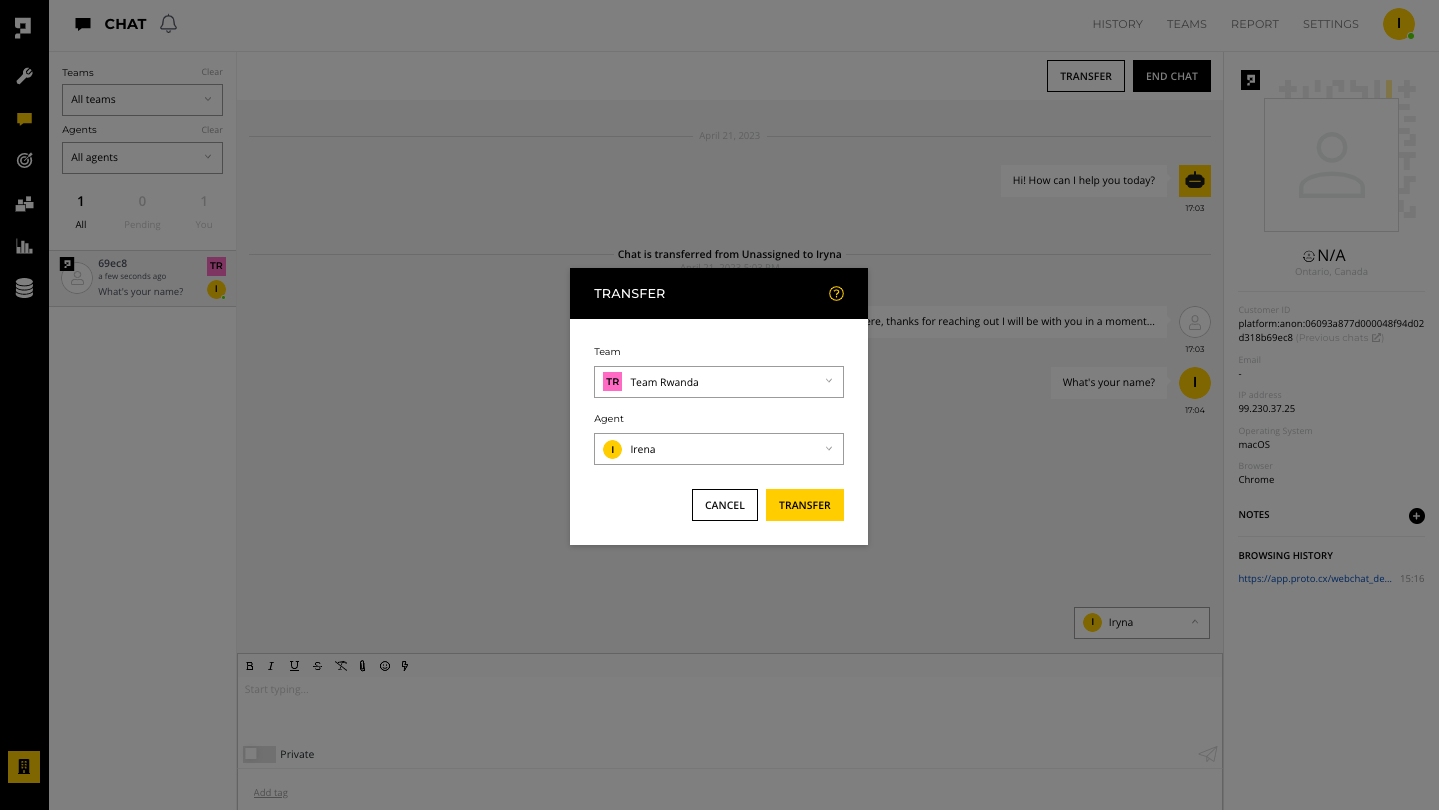Click the customer profile picture placeholder

click(x=1331, y=165)
